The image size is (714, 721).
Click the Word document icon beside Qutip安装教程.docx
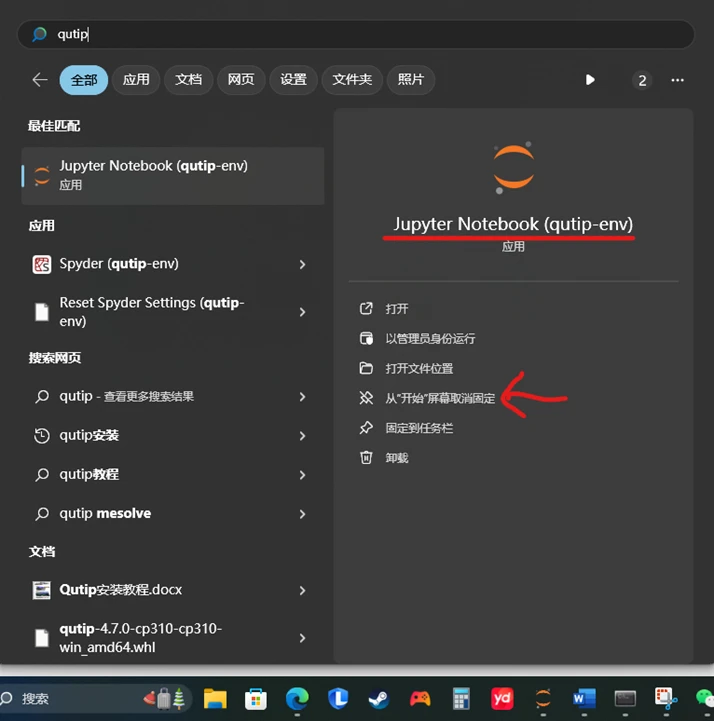pyautogui.click(x=42, y=590)
